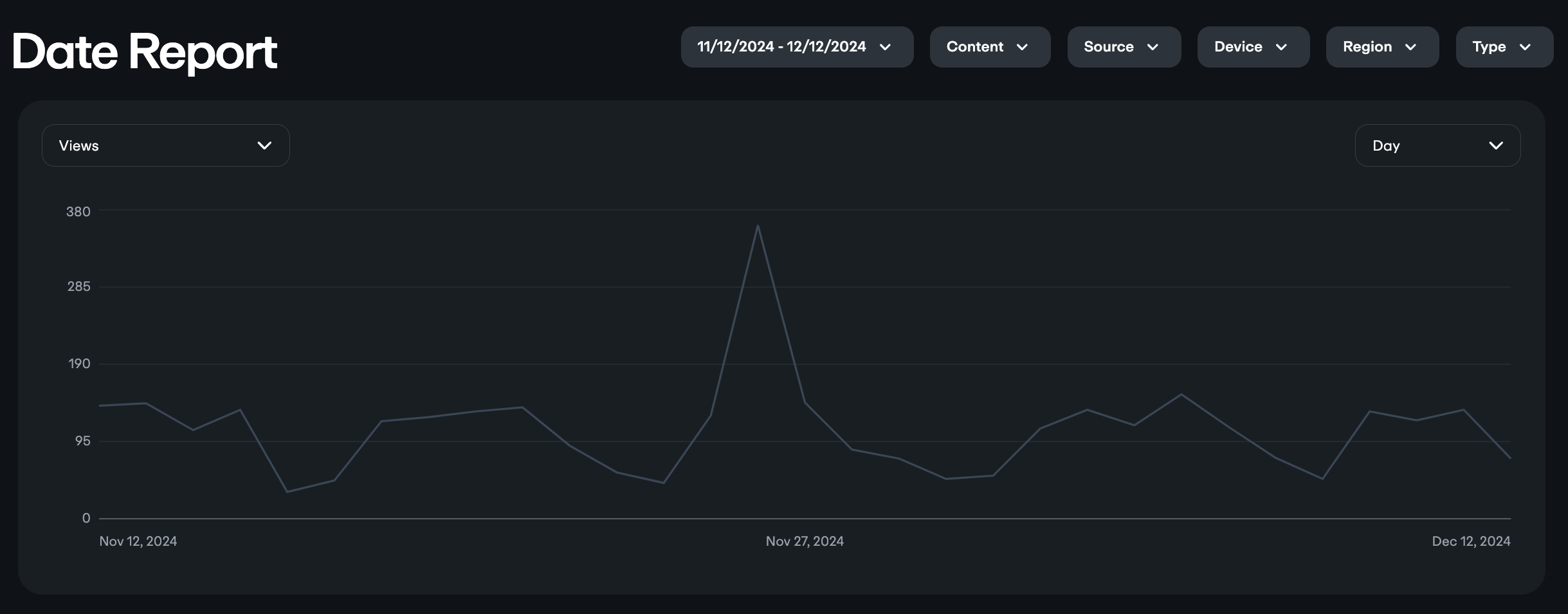Click the chevron arrow beside Content
Screen dimensions: 1568x614
tap(1022, 47)
